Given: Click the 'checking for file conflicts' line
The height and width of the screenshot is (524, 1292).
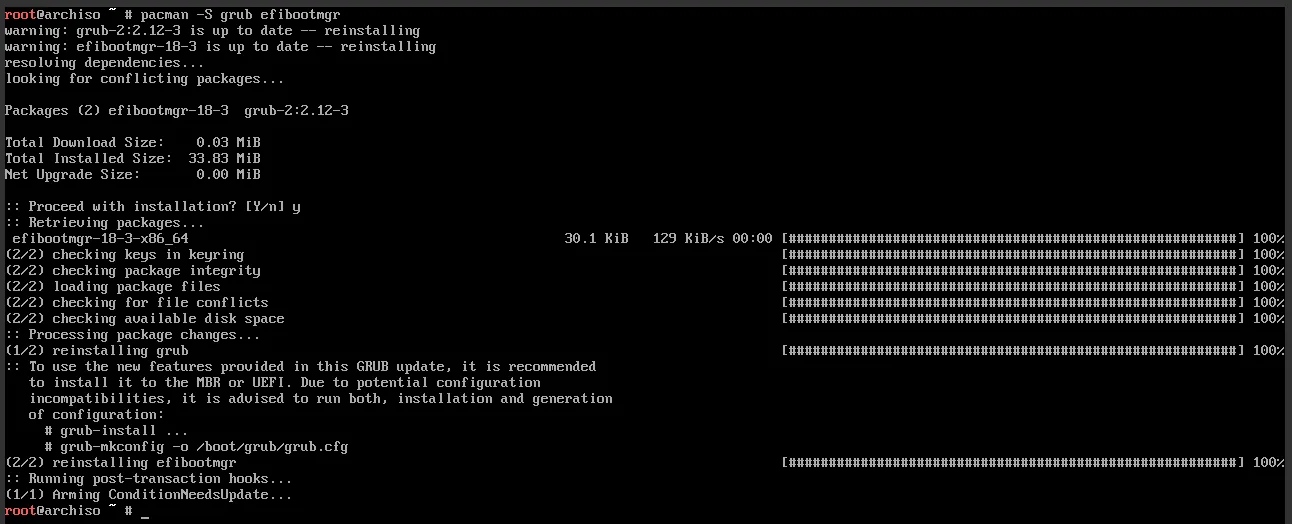Looking at the screenshot, I should 136,303.
